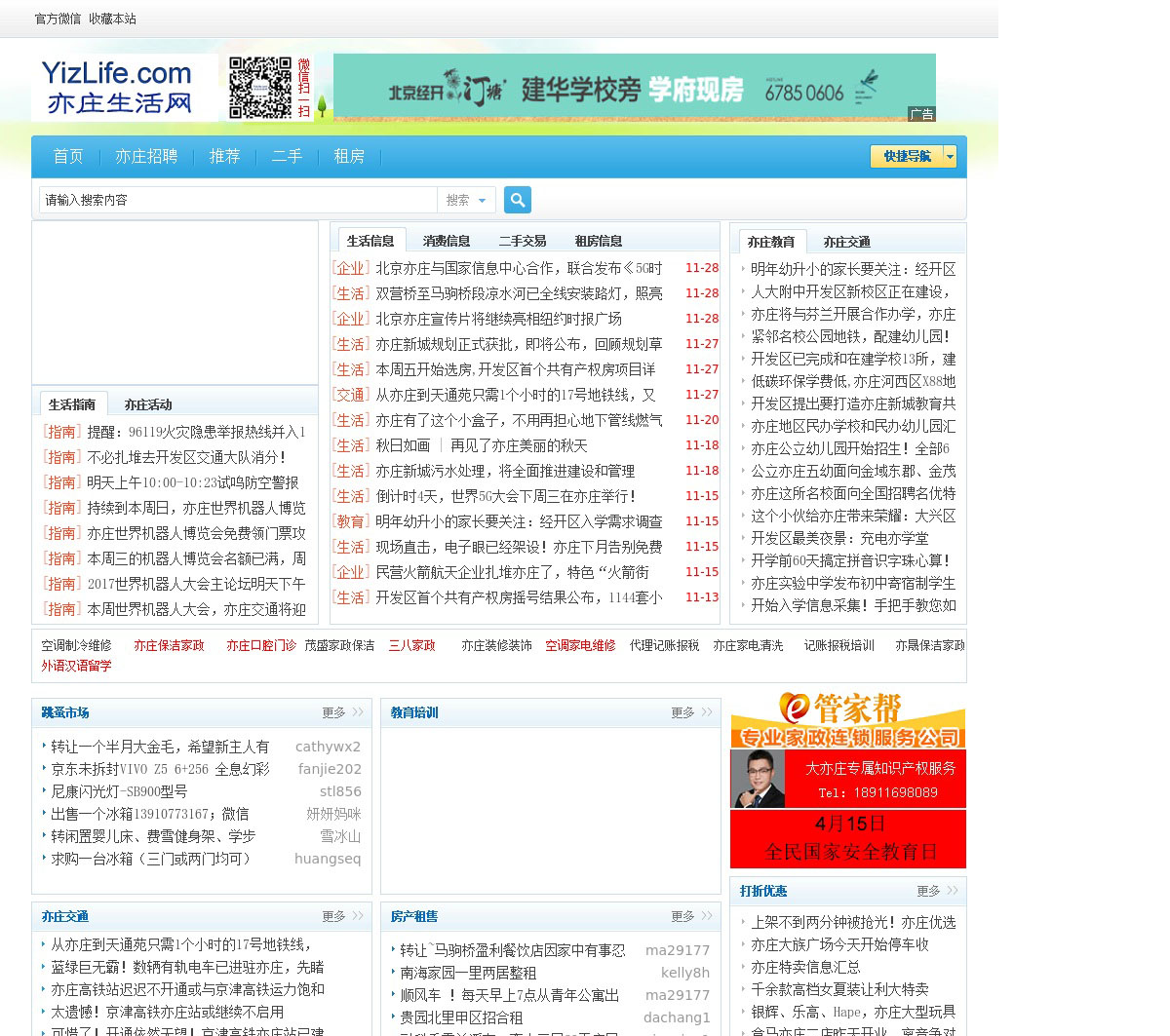Click the double-arrow beside 打折优惠 更多

[953, 891]
